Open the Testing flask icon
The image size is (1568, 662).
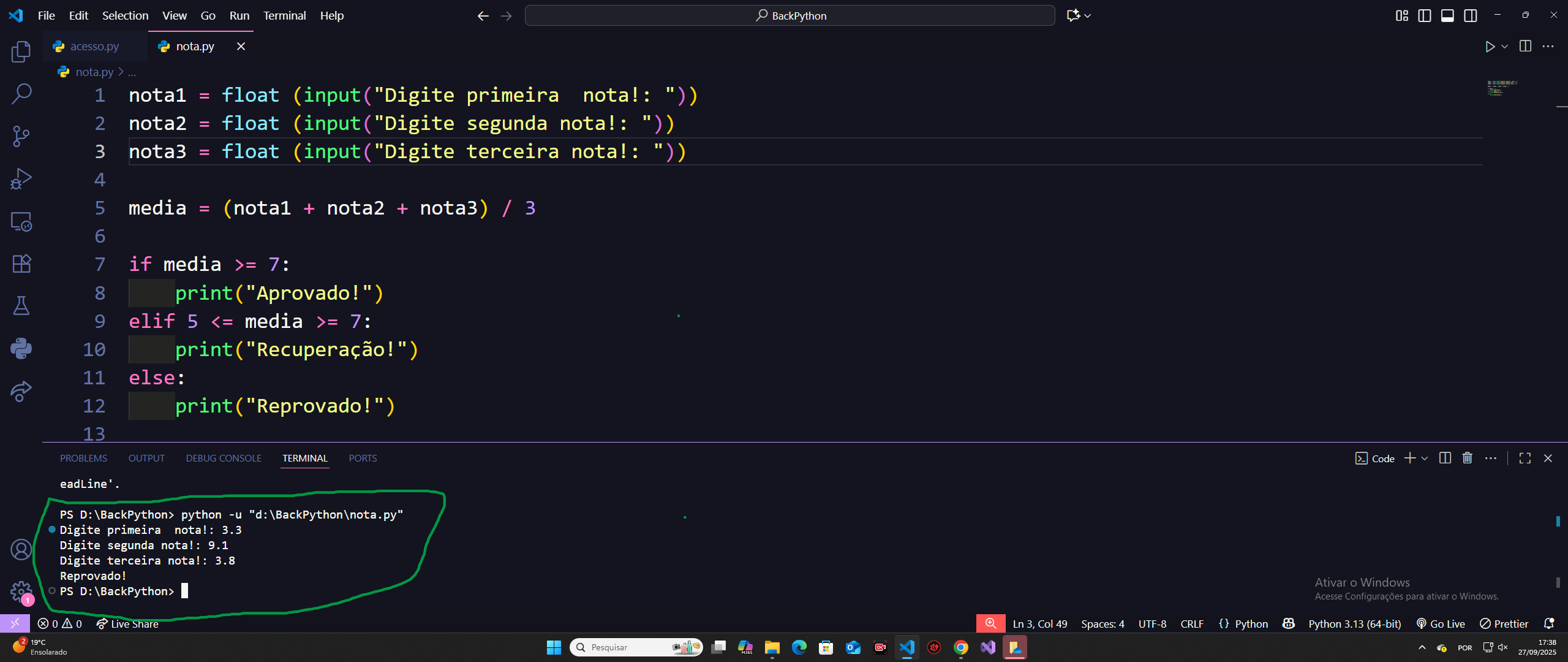21,306
